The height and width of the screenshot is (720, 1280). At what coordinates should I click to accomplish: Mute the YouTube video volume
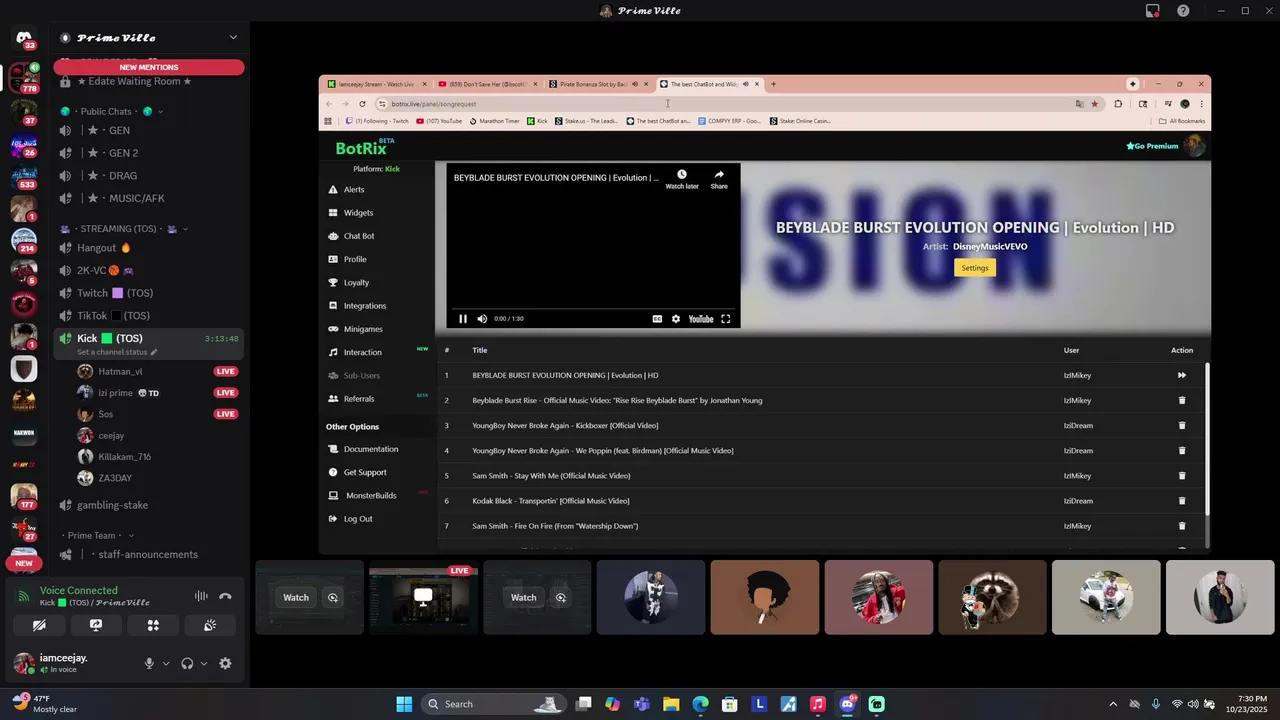[x=482, y=319]
